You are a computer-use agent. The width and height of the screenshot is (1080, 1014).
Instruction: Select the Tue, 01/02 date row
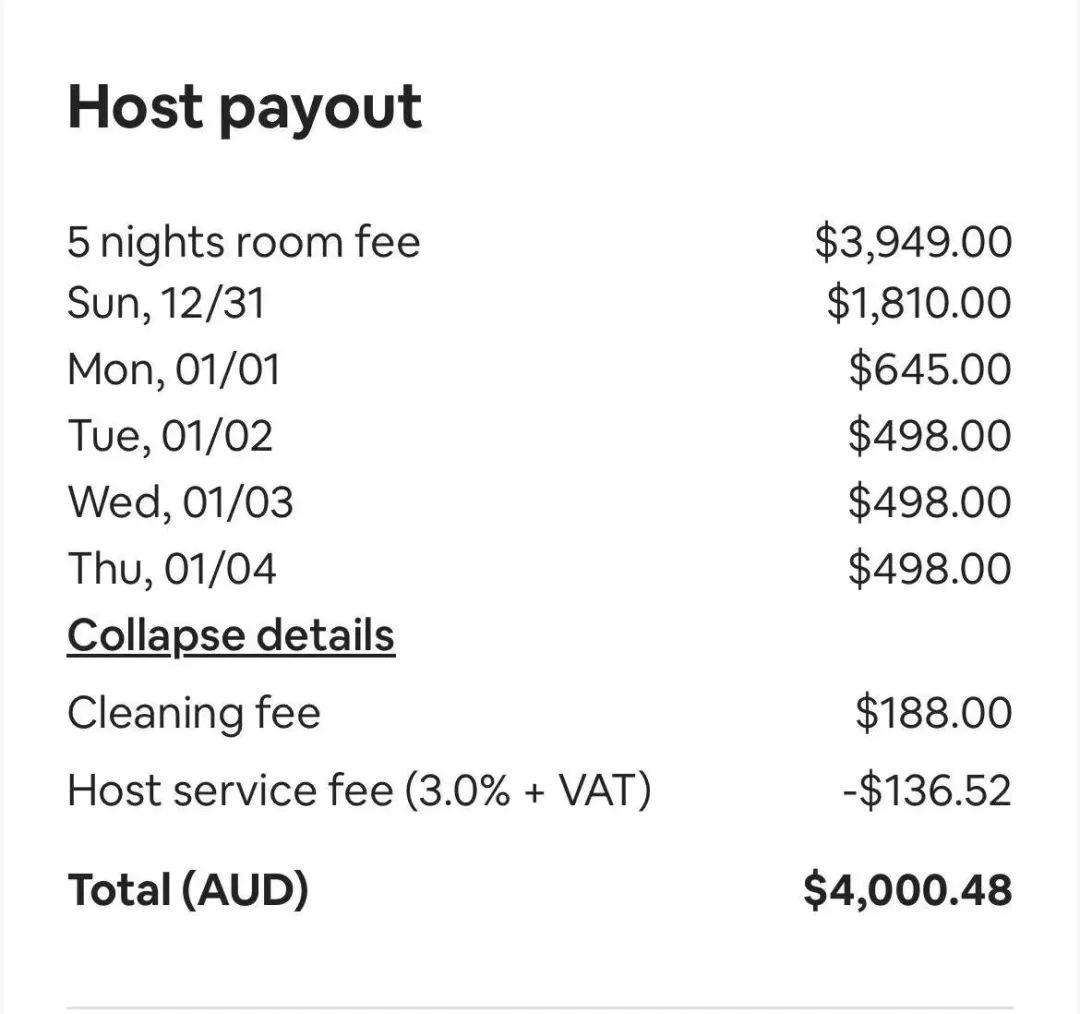[170, 436]
